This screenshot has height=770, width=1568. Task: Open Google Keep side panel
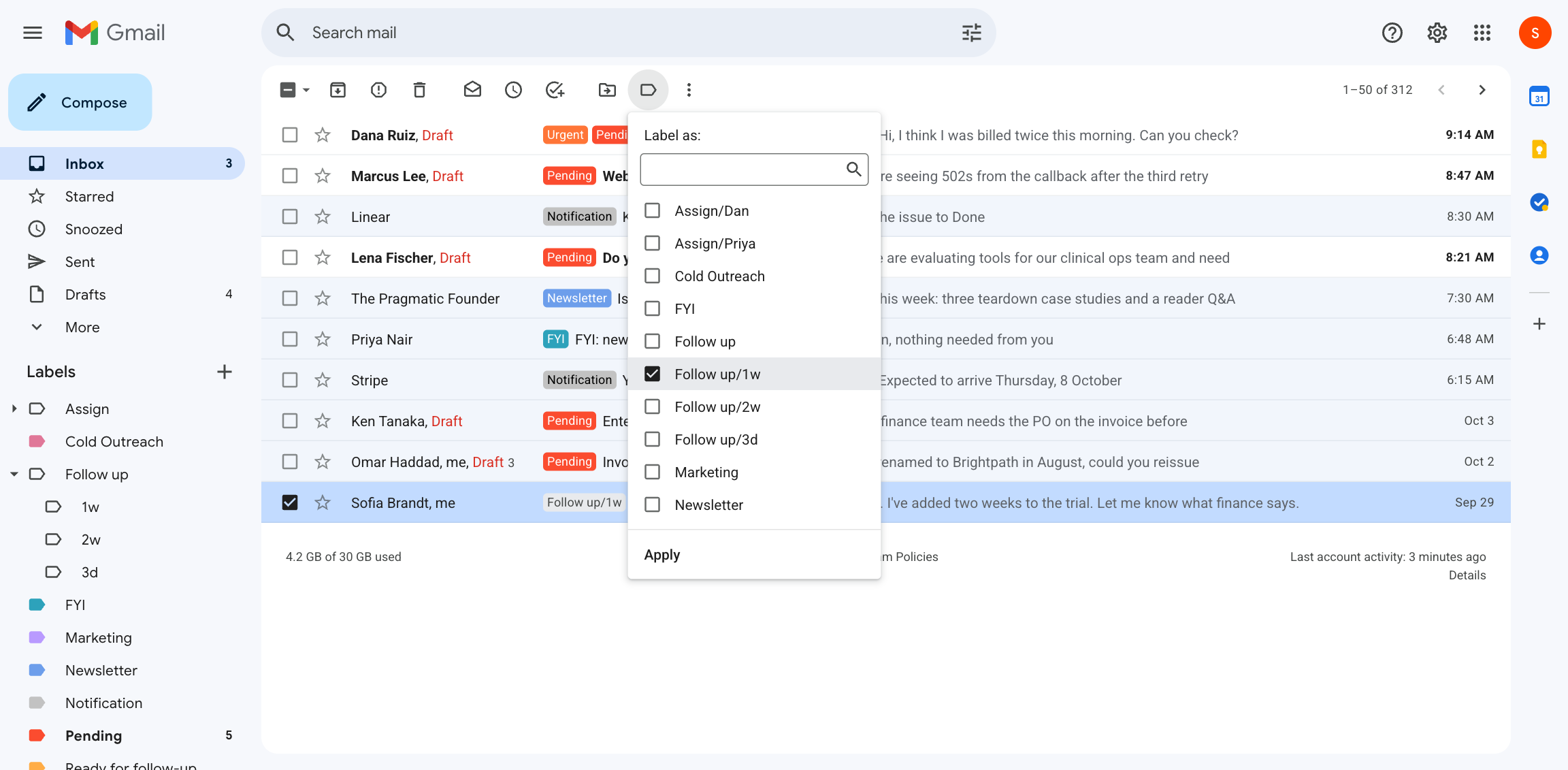[1539, 149]
